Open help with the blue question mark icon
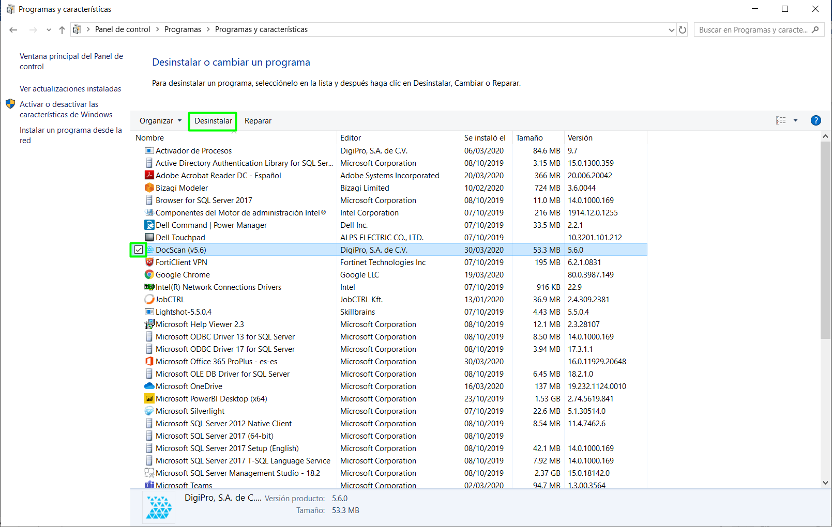Image resolution: width=832 pixels, height=528 pixels. 816,120
